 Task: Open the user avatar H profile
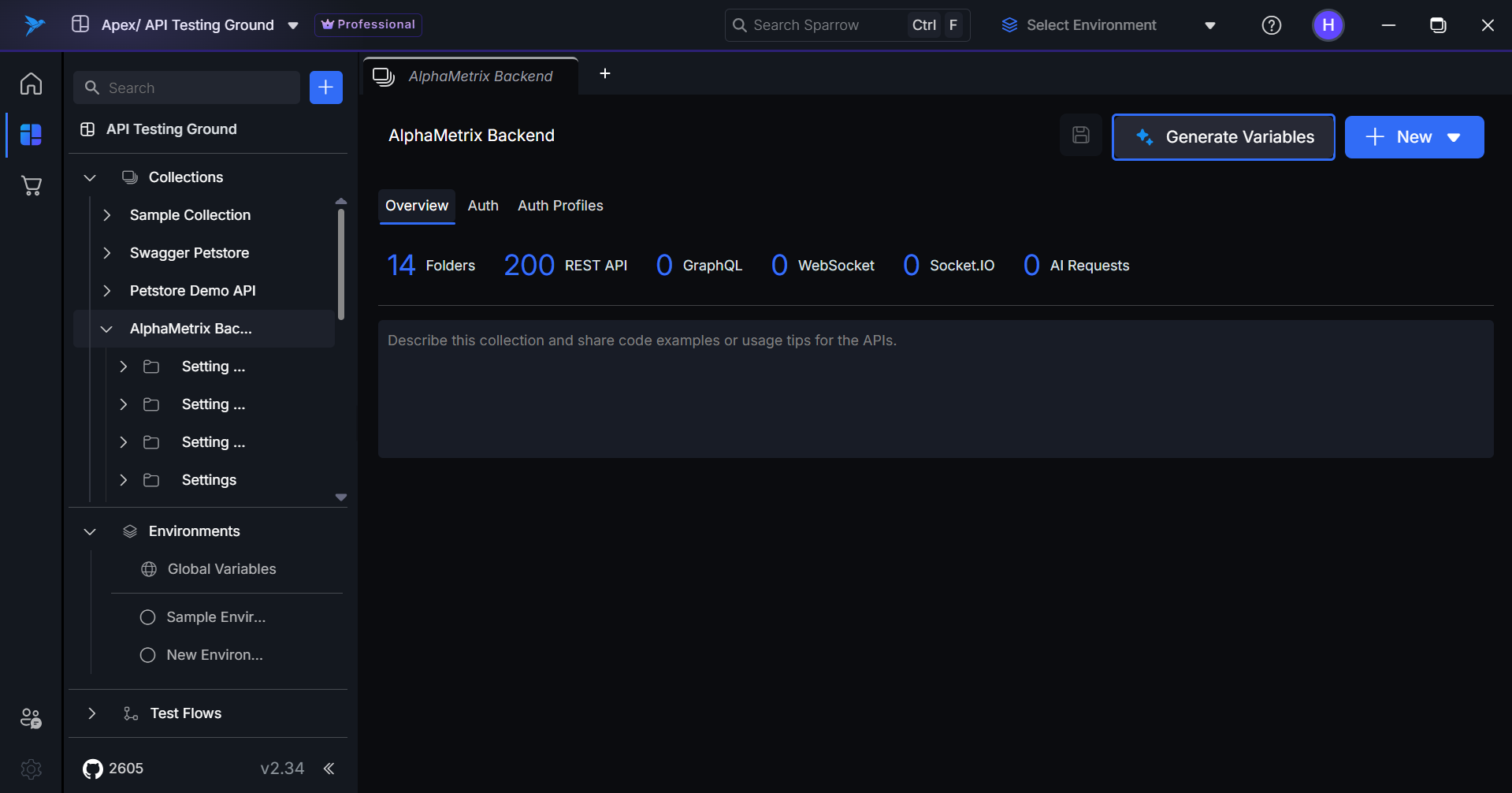(1328, 25)
